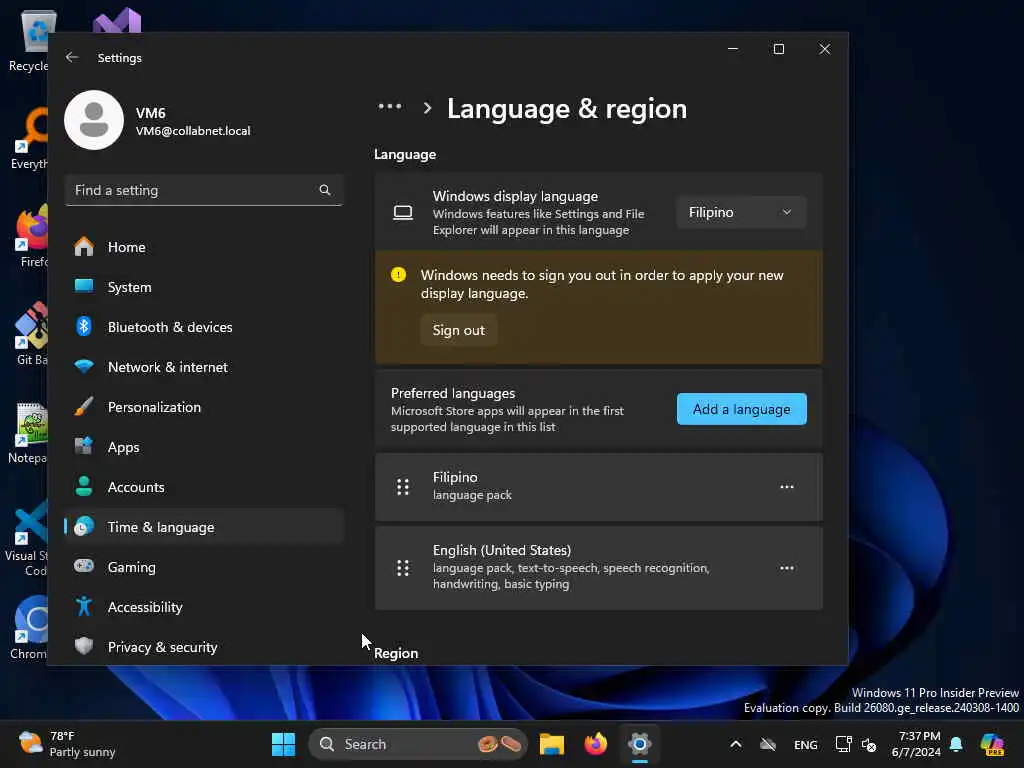Go back using the Settings back arrow

pyautogui.click(x=72, y=57)
